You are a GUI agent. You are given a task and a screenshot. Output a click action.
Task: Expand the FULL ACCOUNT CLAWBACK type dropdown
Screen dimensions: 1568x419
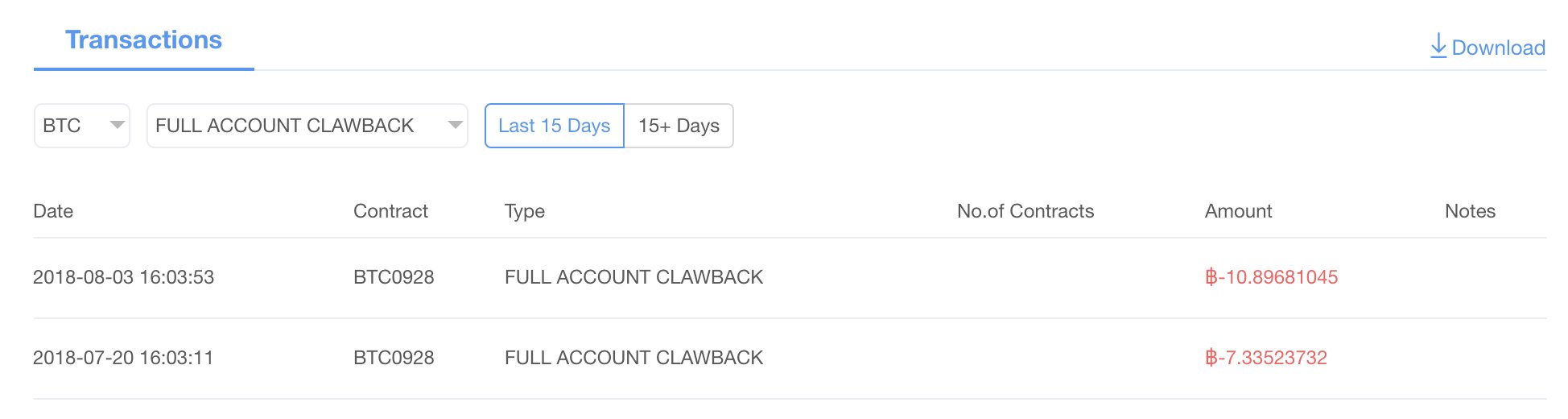tap(307, 126)
